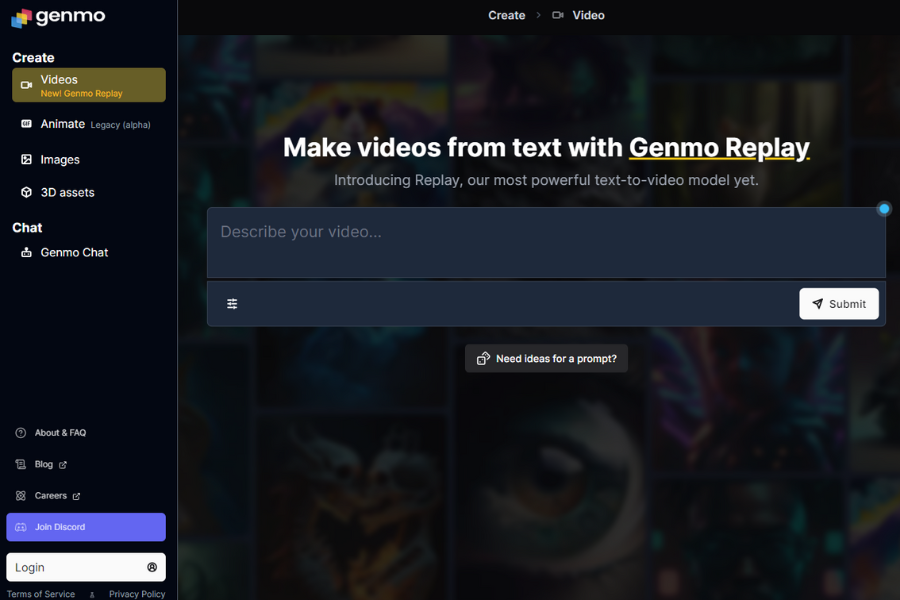
Task: Open the prompt settings sliders icon
Action: 232,302
